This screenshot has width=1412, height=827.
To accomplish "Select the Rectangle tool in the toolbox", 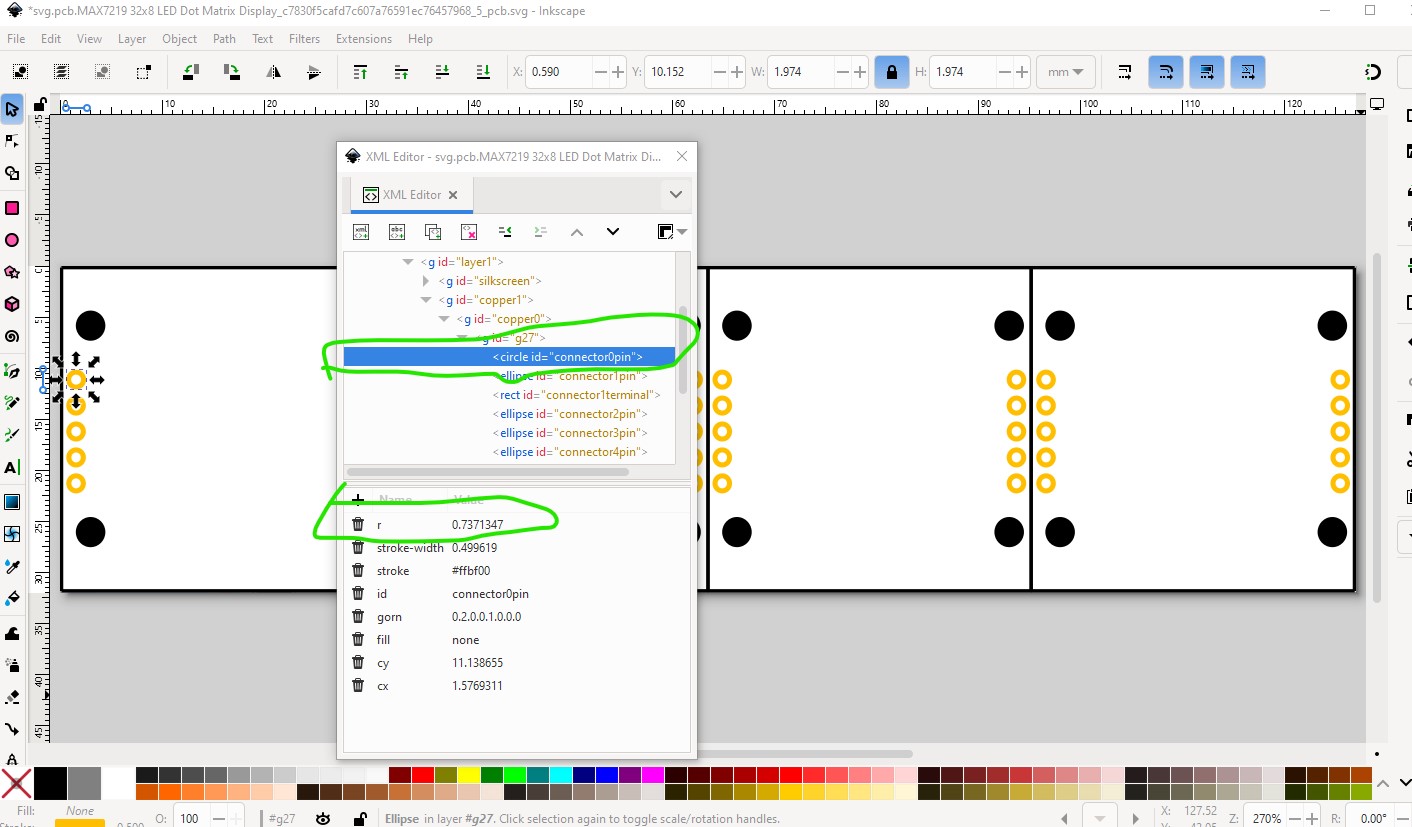I will (x=12, y=208).
